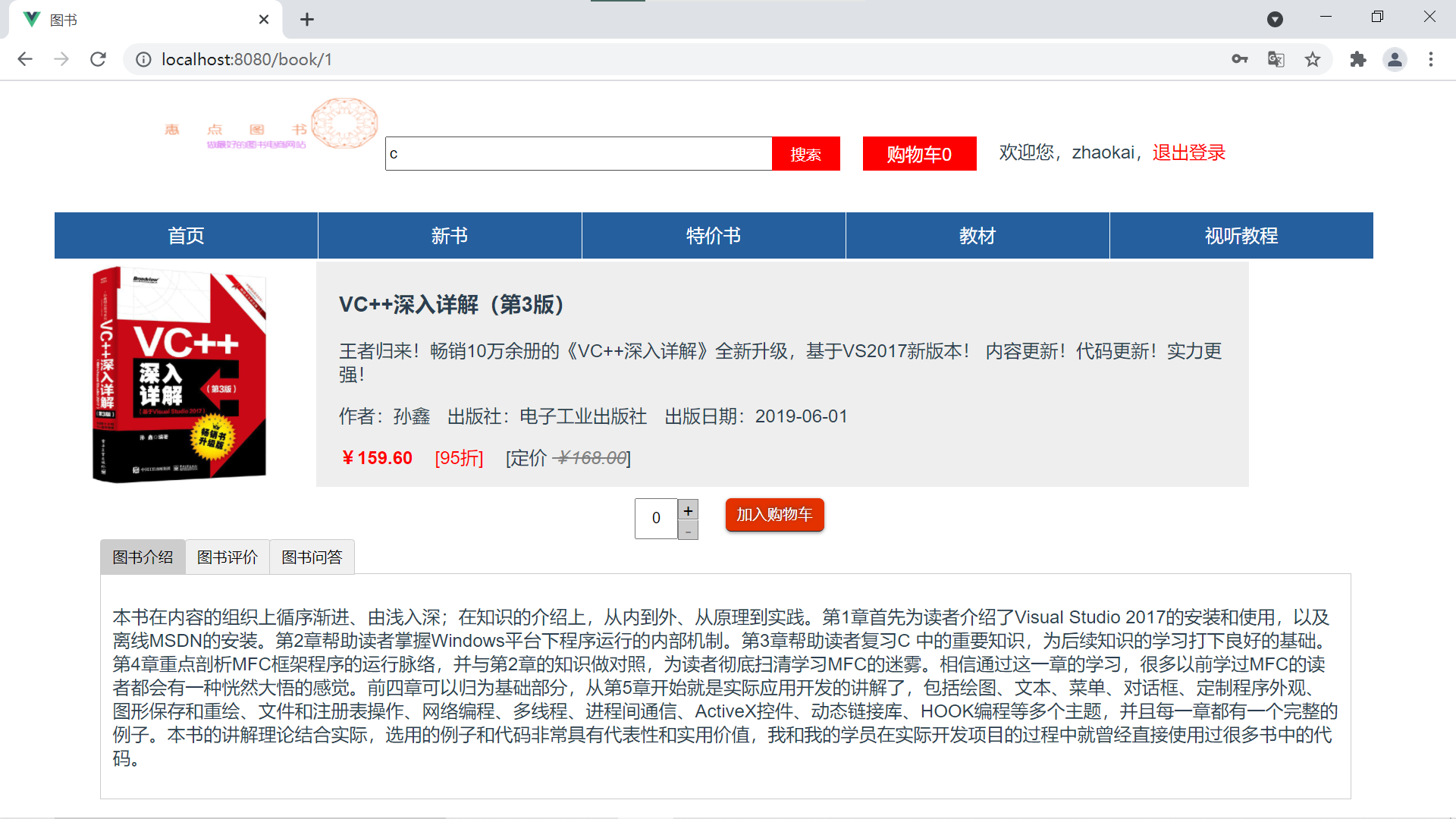Image resolution: width=1456 pixels, height=819 pixels.
Task: Click the 加入购物车 button
Action: pyautogui.click(x=774, y=515)
